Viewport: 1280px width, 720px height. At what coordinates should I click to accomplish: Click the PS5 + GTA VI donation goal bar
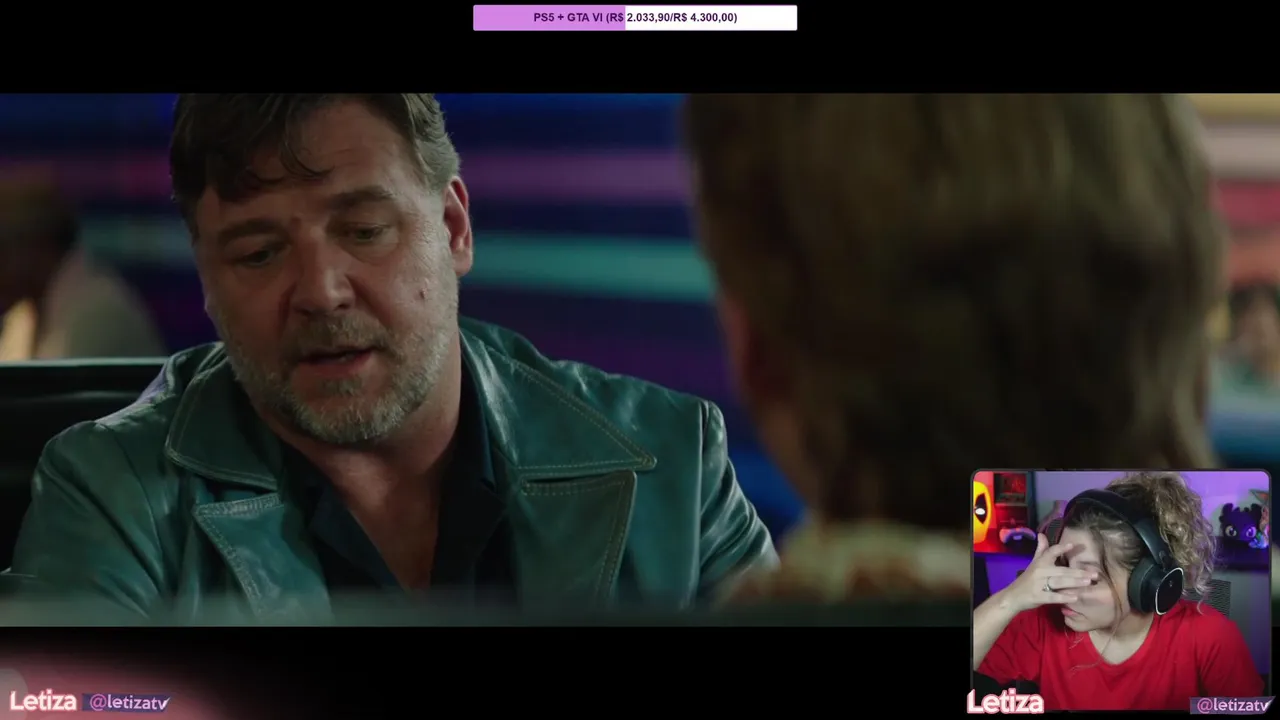coord(635,17)
